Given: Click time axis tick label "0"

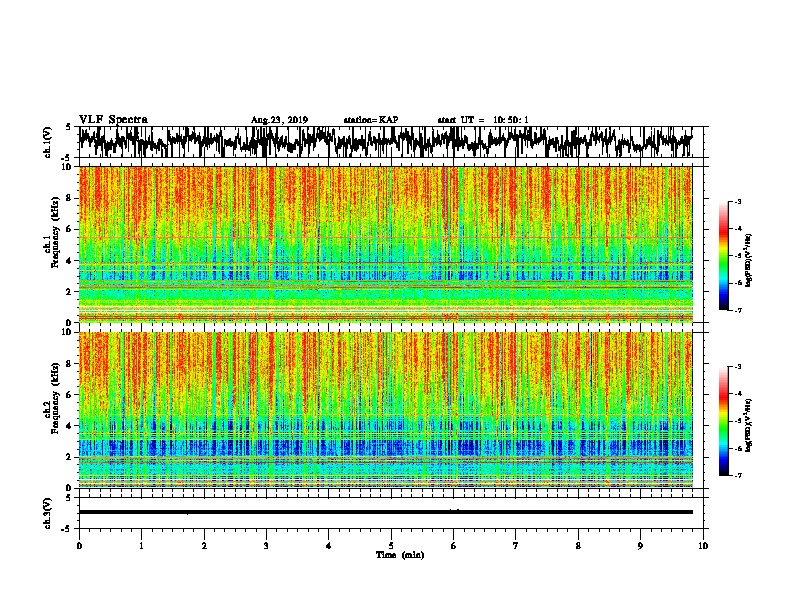Looking at the screenshot, I should point(79,546).
